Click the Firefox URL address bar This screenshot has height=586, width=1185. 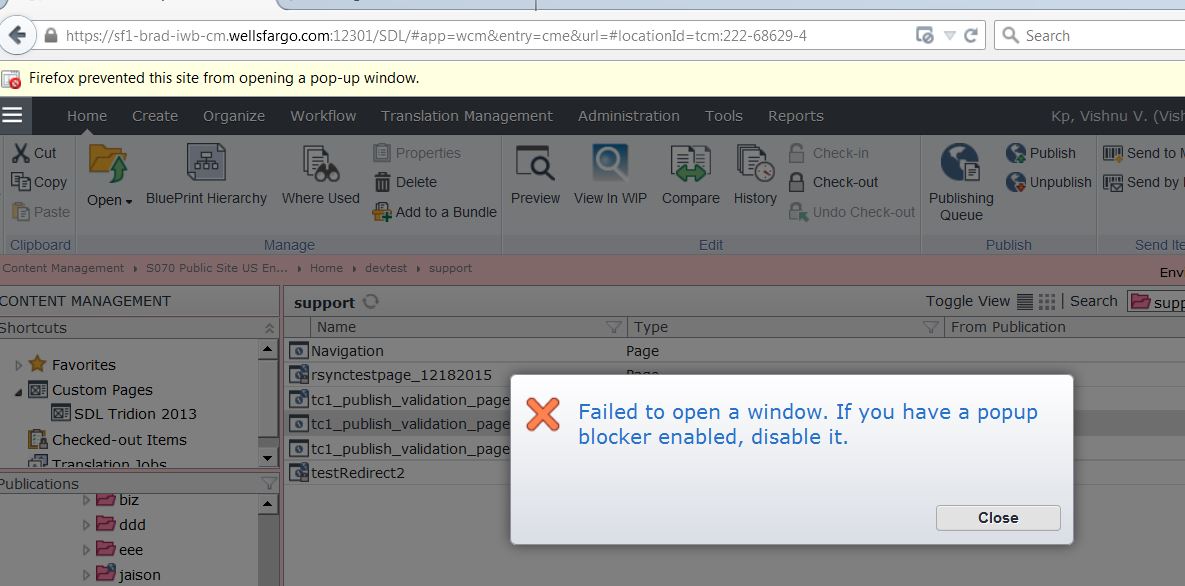tap(484, 36)
